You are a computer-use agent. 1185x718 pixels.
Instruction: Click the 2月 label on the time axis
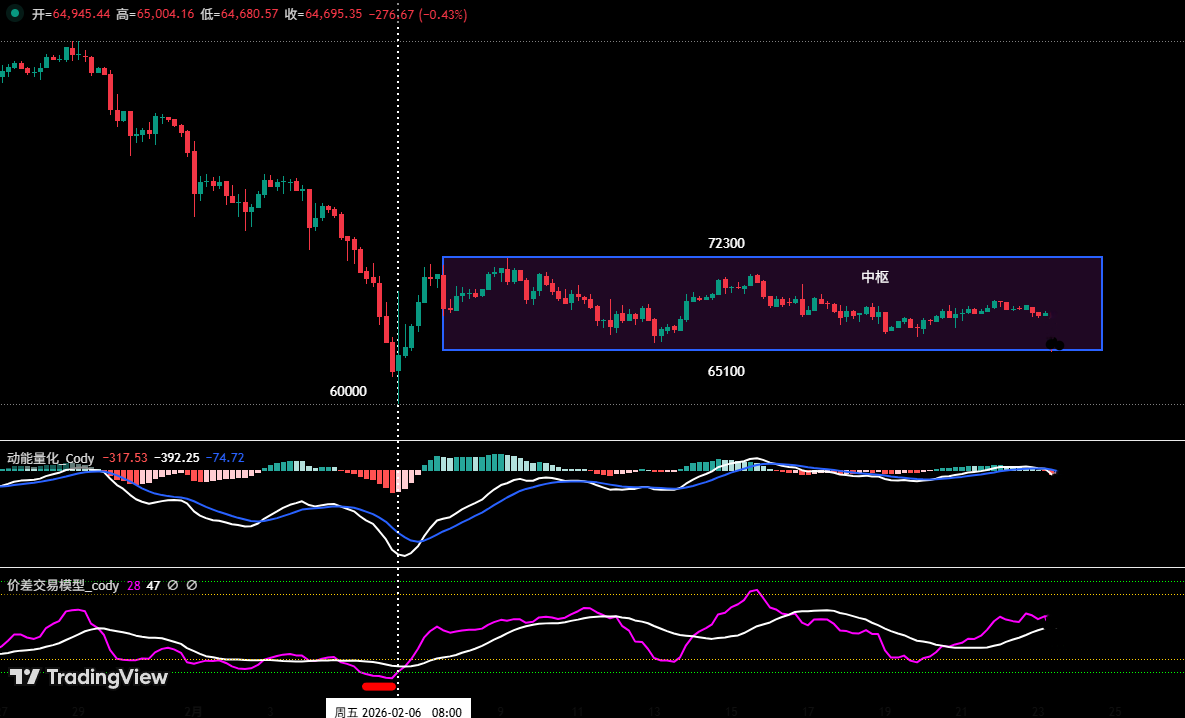pos(193,712)
